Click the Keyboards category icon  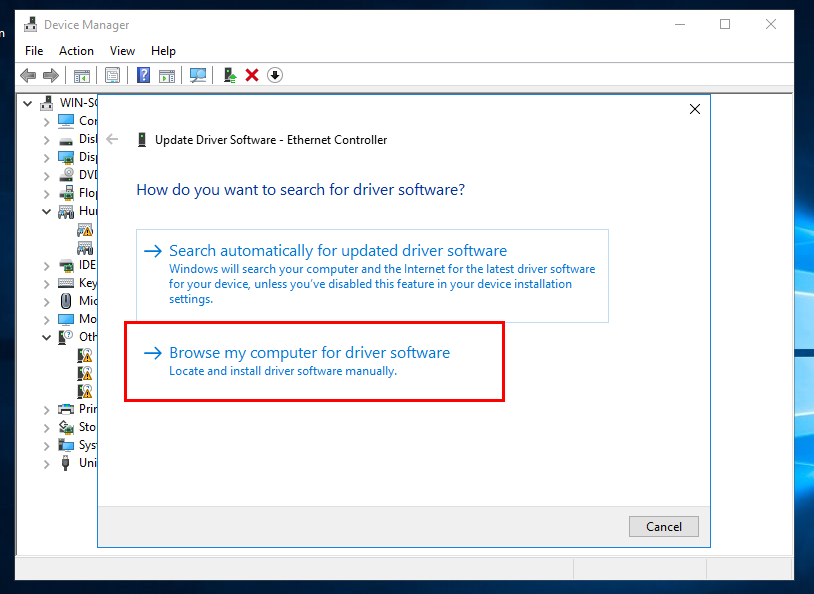click(66, 283)
